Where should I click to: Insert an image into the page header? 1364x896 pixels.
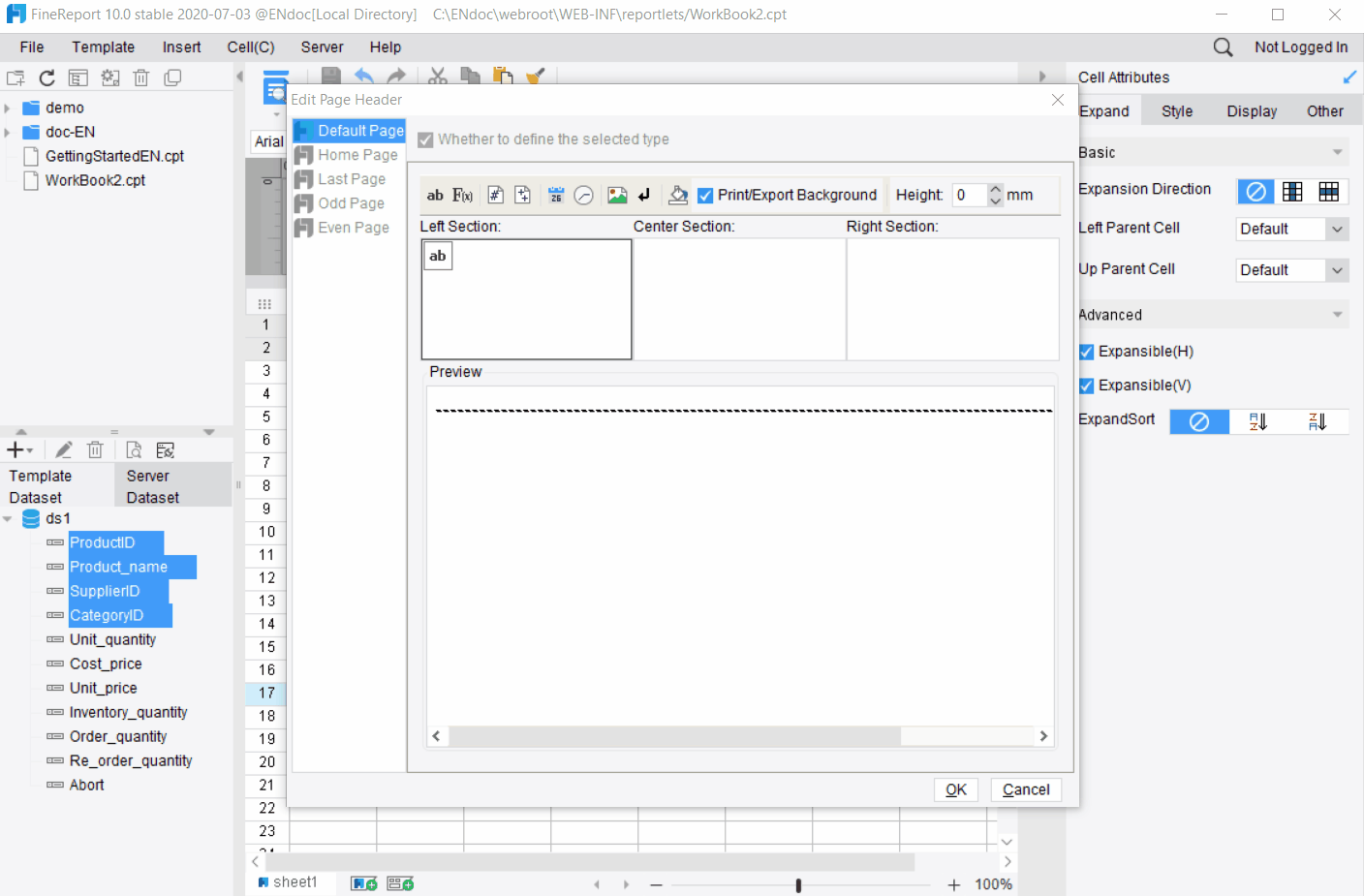pos(617,195)
